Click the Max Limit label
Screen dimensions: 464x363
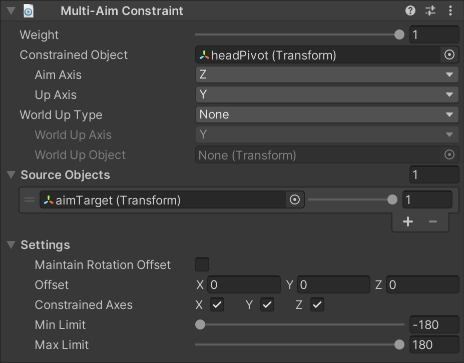[62, 345]
